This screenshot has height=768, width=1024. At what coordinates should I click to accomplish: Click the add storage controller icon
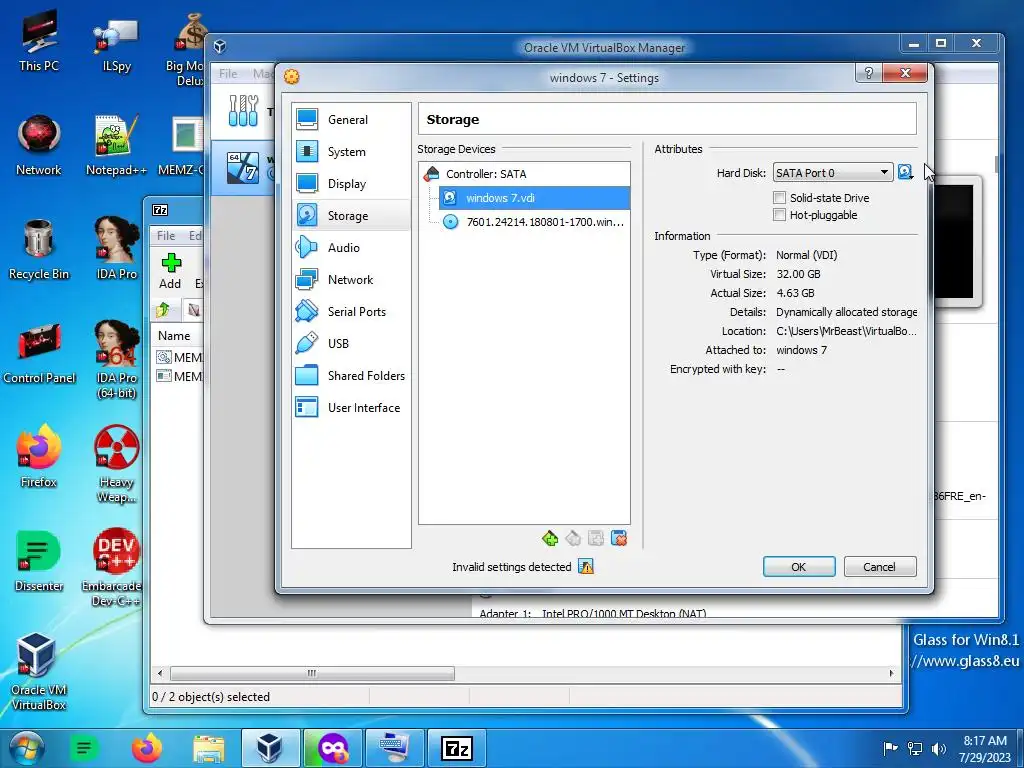point(550,538)
